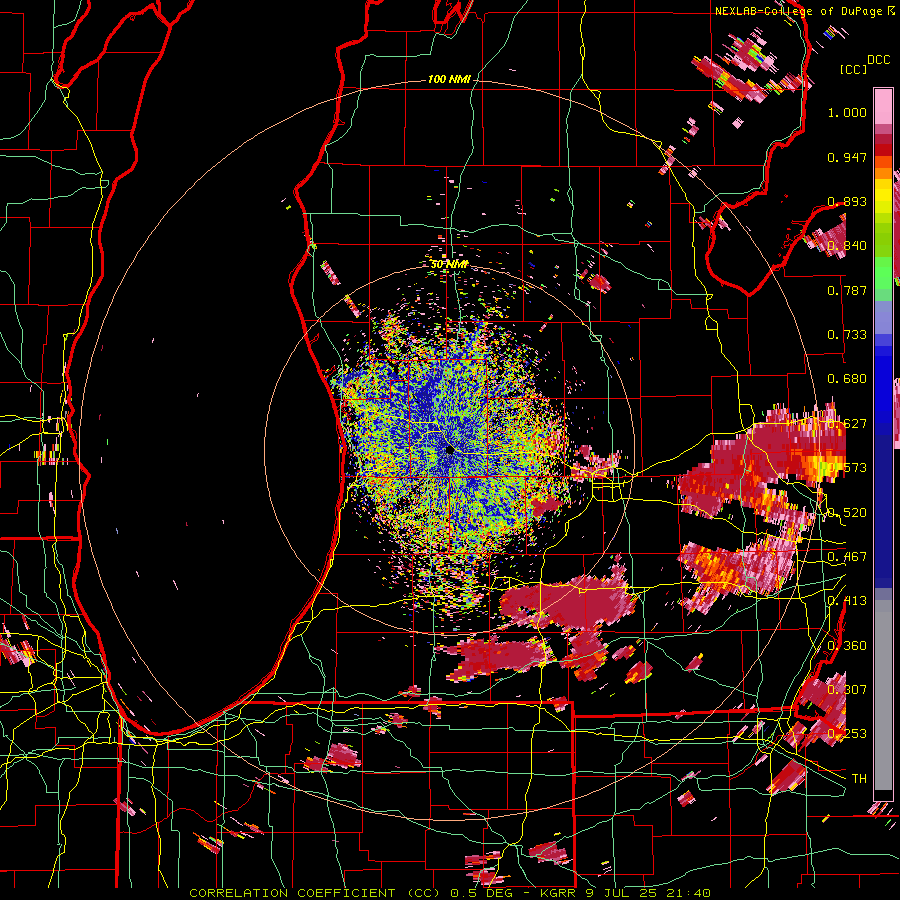Click the dark navy segment of the color bar
The height and width of the screenshot is (900, 900).
(x=883, y=511)
